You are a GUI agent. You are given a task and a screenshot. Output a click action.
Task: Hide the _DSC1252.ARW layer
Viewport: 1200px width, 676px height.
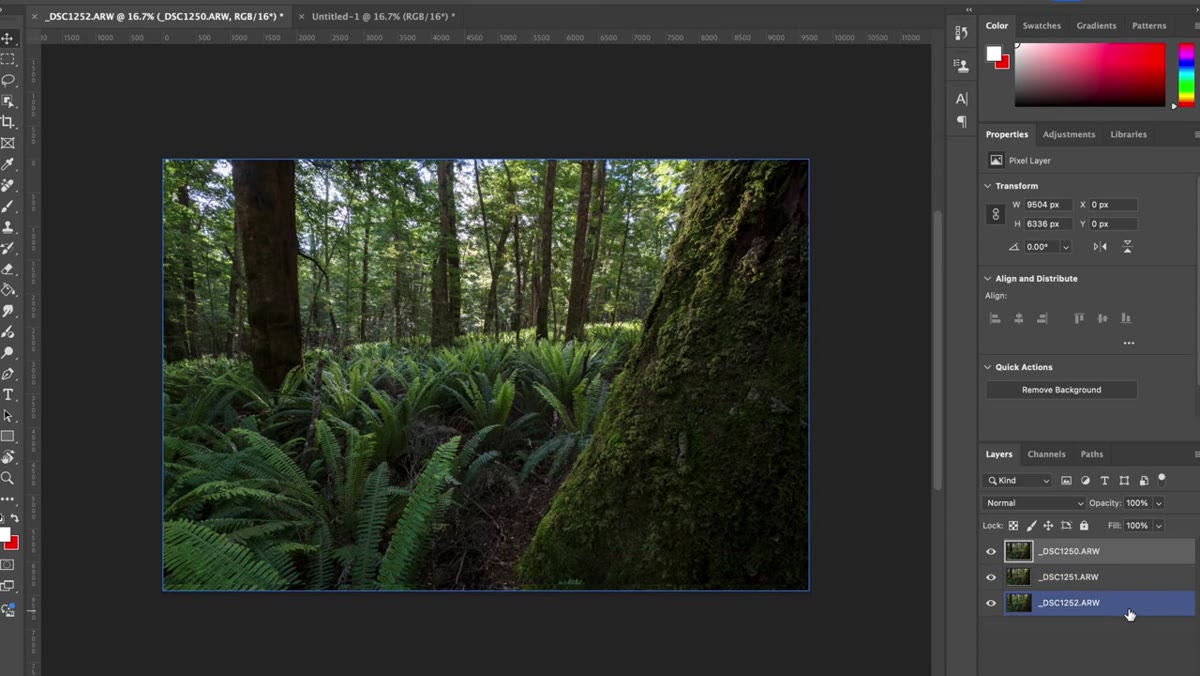coord(991,603)
